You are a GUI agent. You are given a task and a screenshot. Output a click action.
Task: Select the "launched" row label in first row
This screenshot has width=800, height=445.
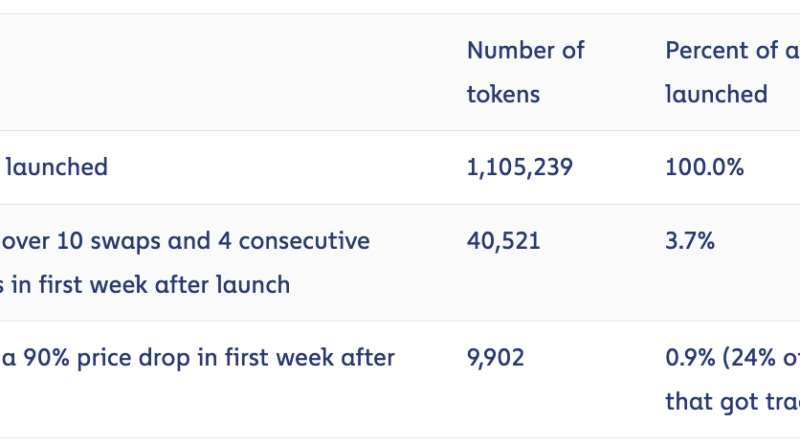[x=57, y=167]
